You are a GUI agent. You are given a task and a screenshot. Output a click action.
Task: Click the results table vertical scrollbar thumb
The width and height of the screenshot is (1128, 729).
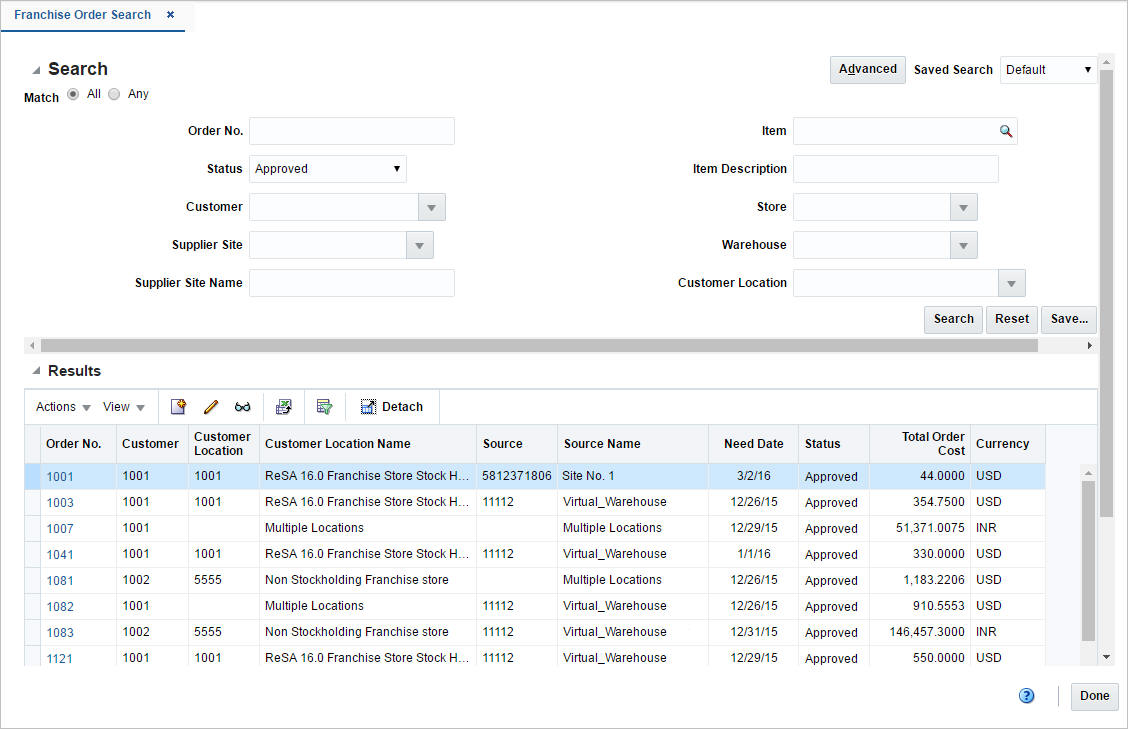point(1088,561)
